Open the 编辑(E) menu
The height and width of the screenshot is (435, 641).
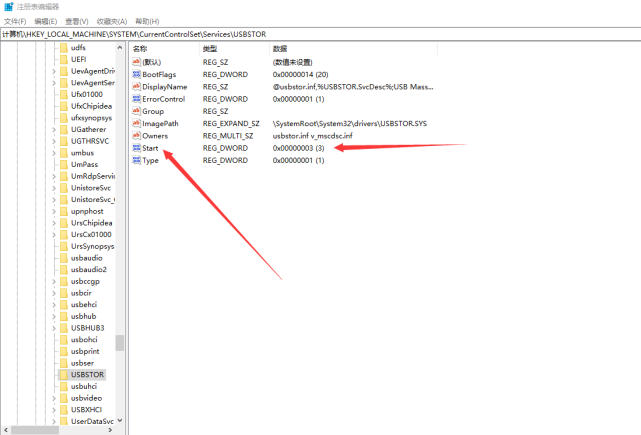(45, 21)
